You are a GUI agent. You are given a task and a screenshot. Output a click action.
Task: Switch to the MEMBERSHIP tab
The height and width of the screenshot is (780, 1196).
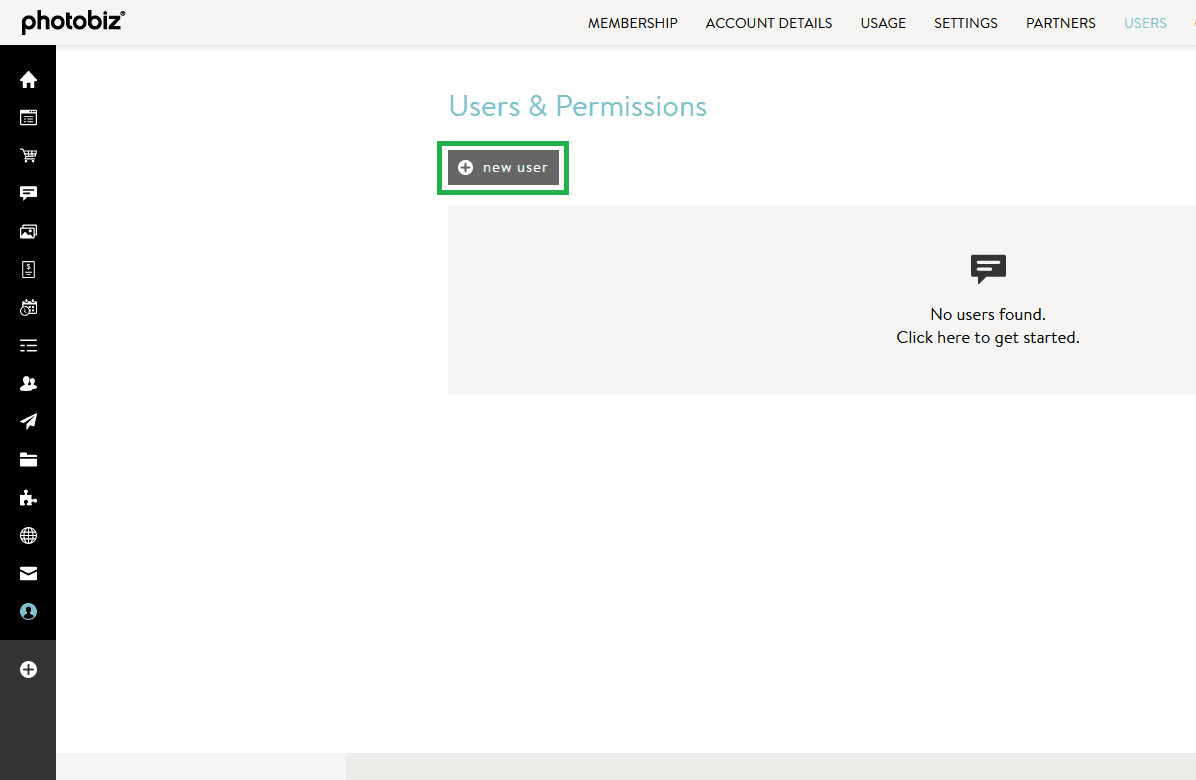tap(632, 22)
